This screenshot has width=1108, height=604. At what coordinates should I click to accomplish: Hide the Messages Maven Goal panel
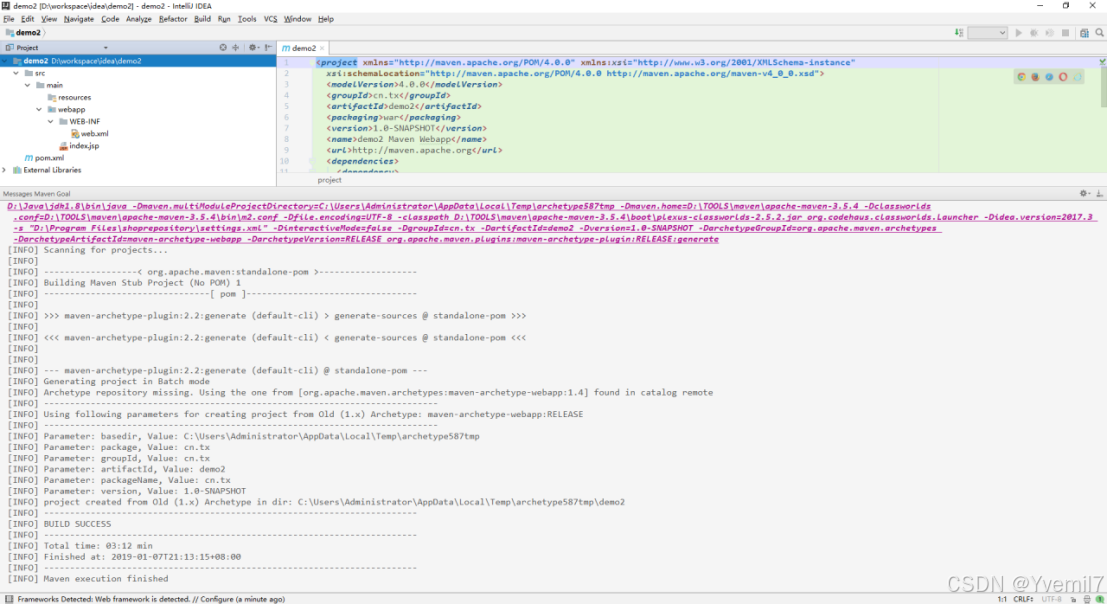(x=1100, y=194)
